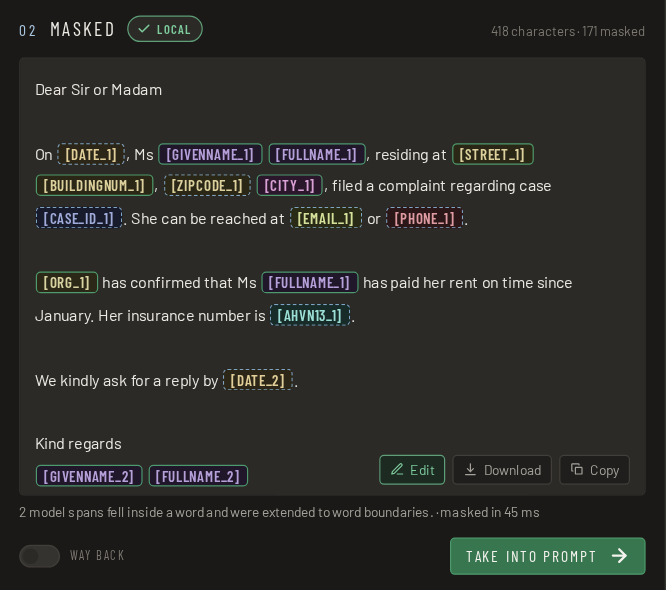Click the 'masked in 45 ms' status text
The height and width of the screenshot is (590, 666).
point(490,513)
